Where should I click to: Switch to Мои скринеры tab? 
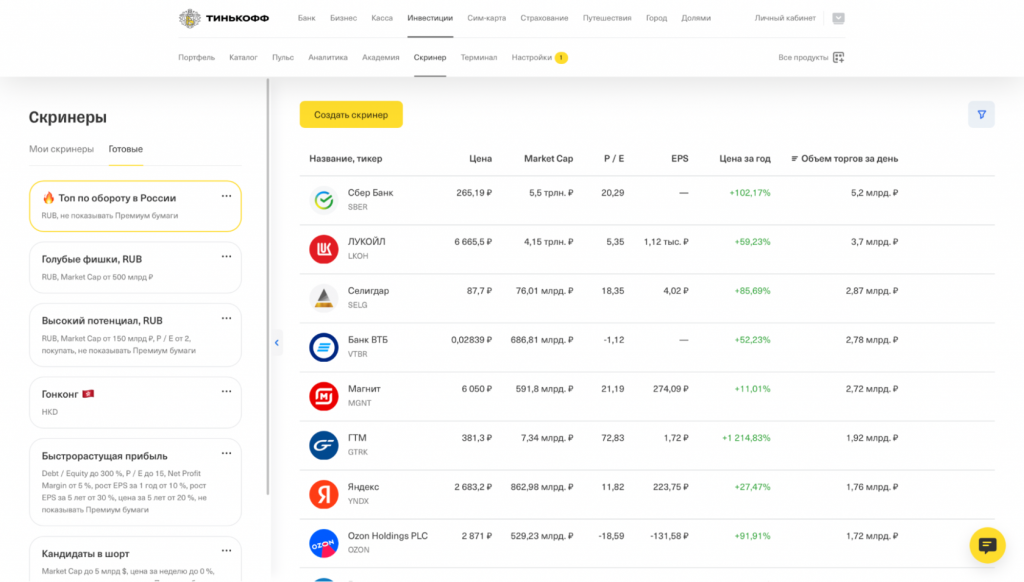[x=61, y=149]
